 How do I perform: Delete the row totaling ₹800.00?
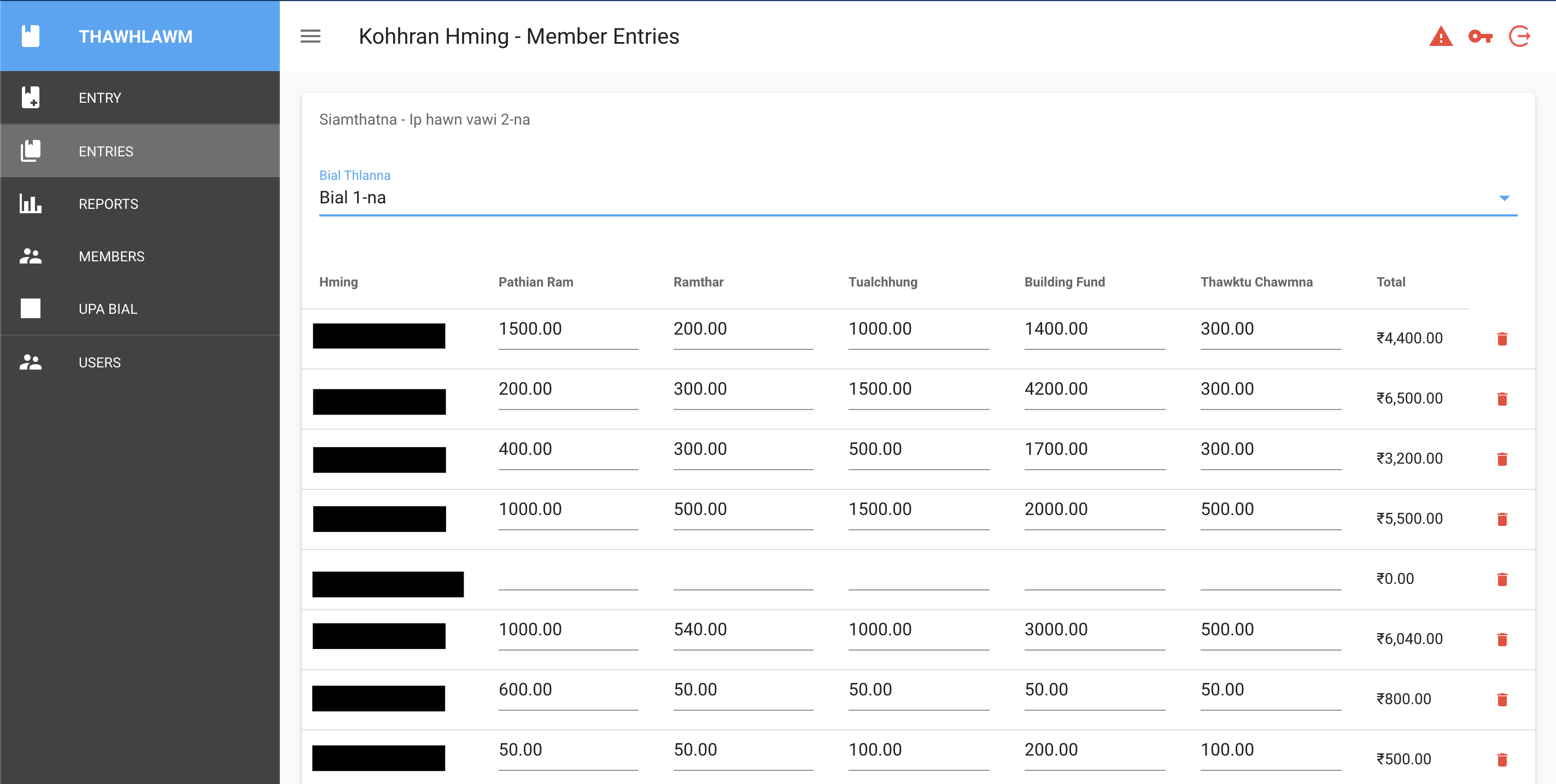pyautogui.click(x=1502, y=699)
